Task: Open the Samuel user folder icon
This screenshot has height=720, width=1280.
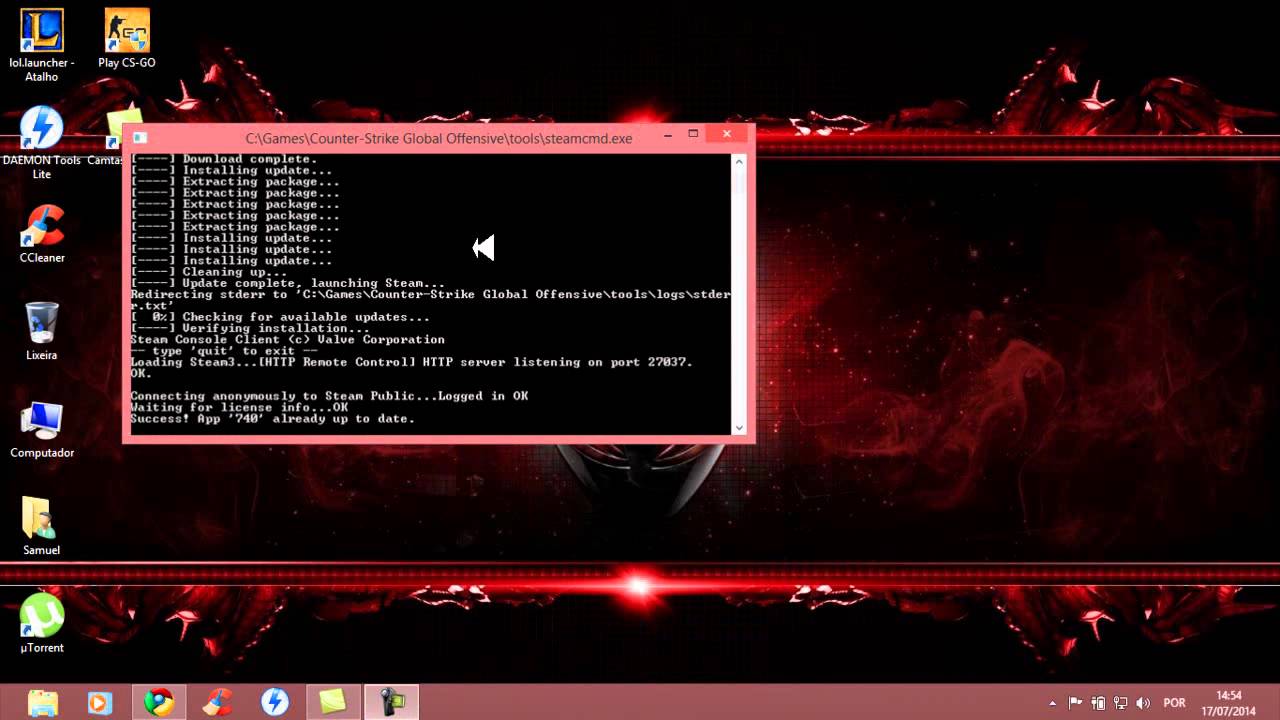Action: [x=42, y=526]
